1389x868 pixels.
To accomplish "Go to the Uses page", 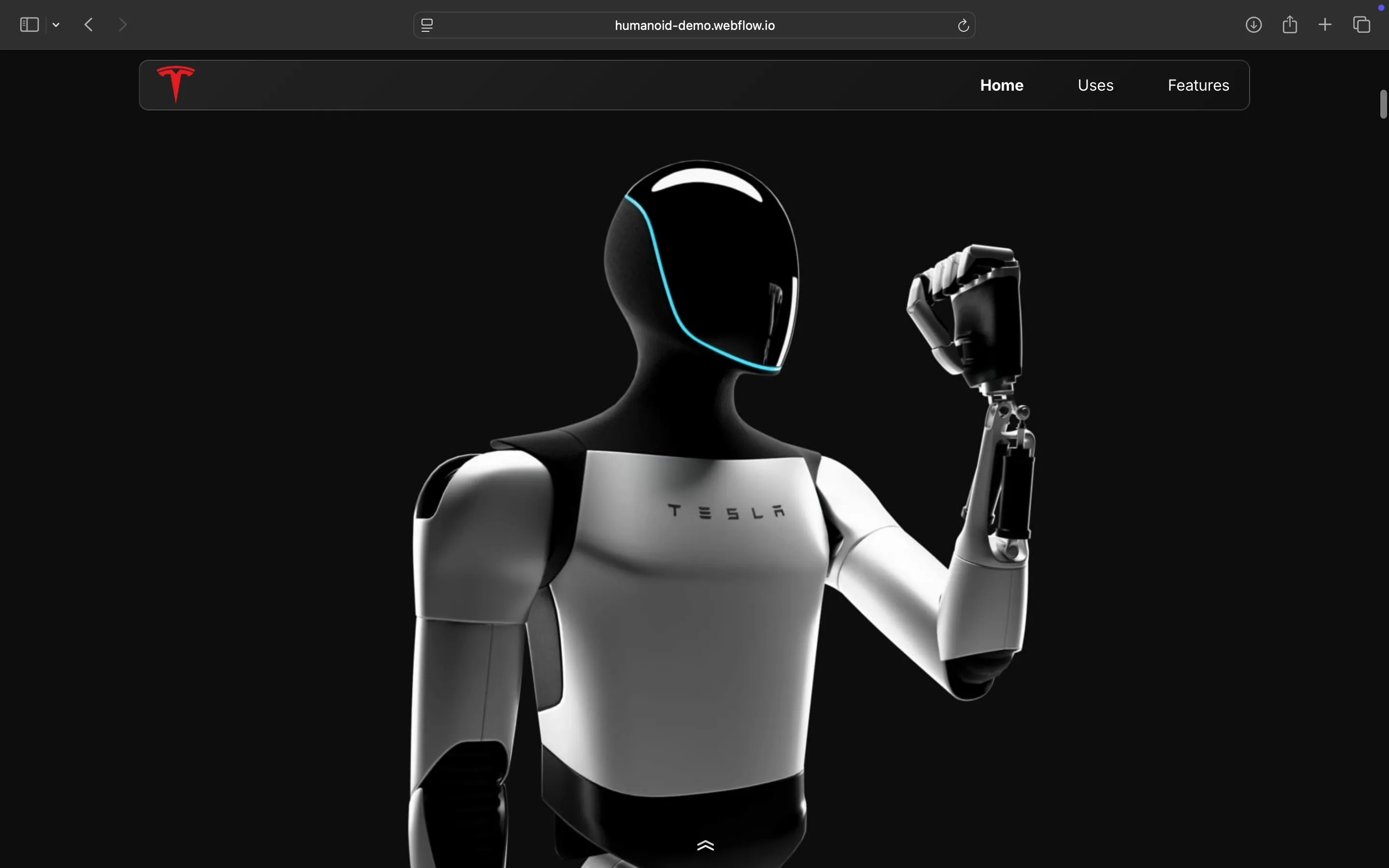I will click(1096, 85).
